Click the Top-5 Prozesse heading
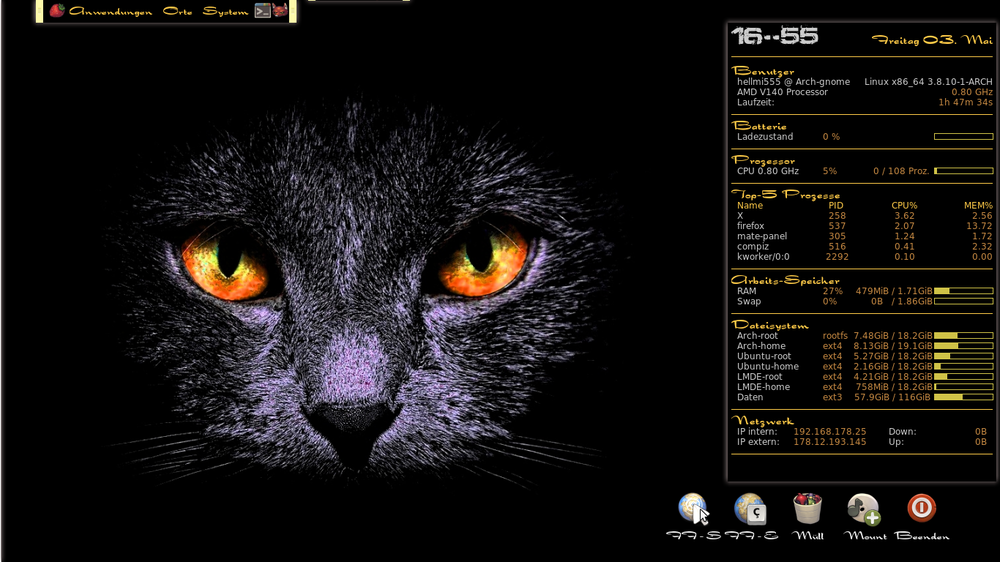1000x562 pixels. coord(786,194)
